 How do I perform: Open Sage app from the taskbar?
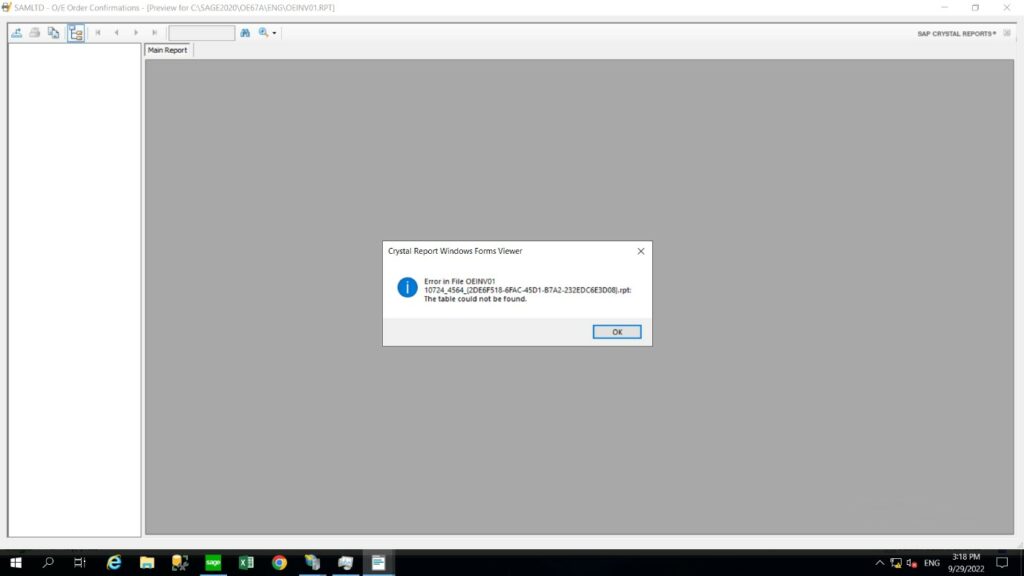pyautogui.click(x=213, y=563)
